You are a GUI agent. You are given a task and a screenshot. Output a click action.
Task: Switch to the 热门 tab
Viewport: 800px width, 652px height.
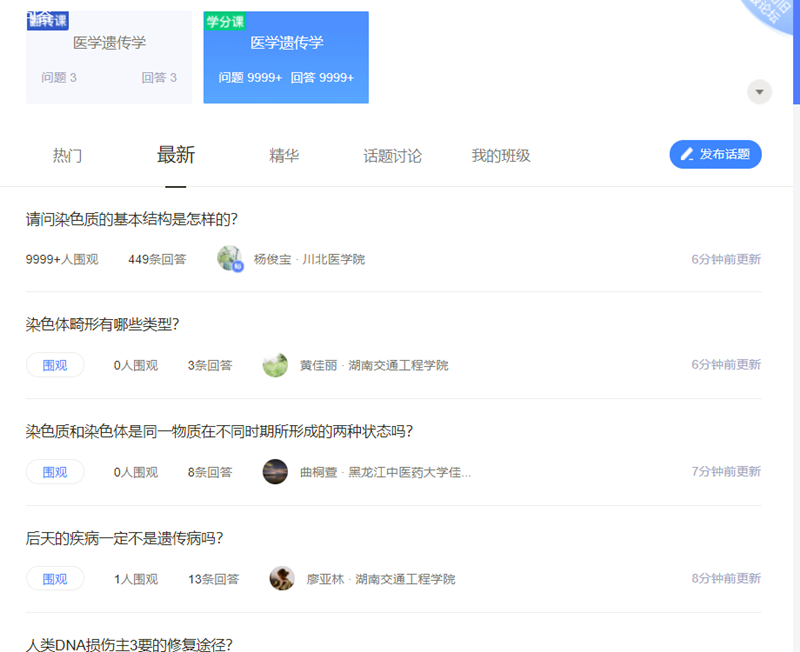coord(66,155)
